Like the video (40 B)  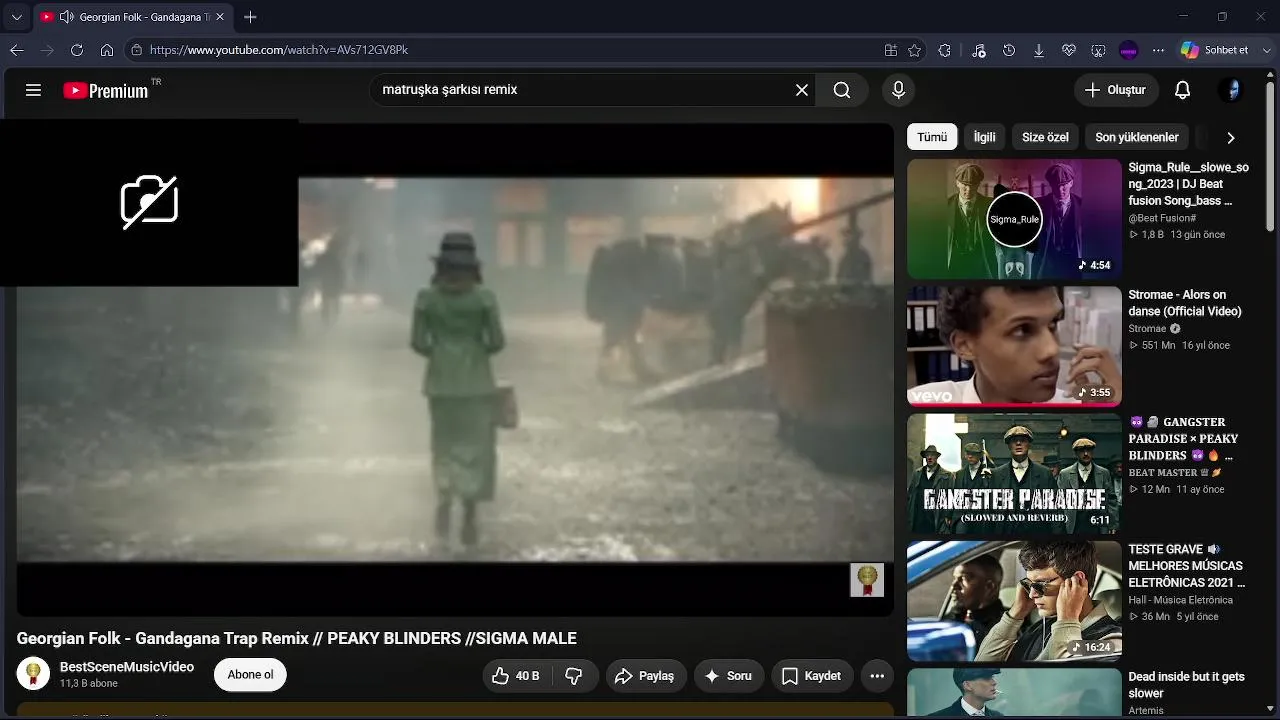pyautogui.click(x=516, y=676)
